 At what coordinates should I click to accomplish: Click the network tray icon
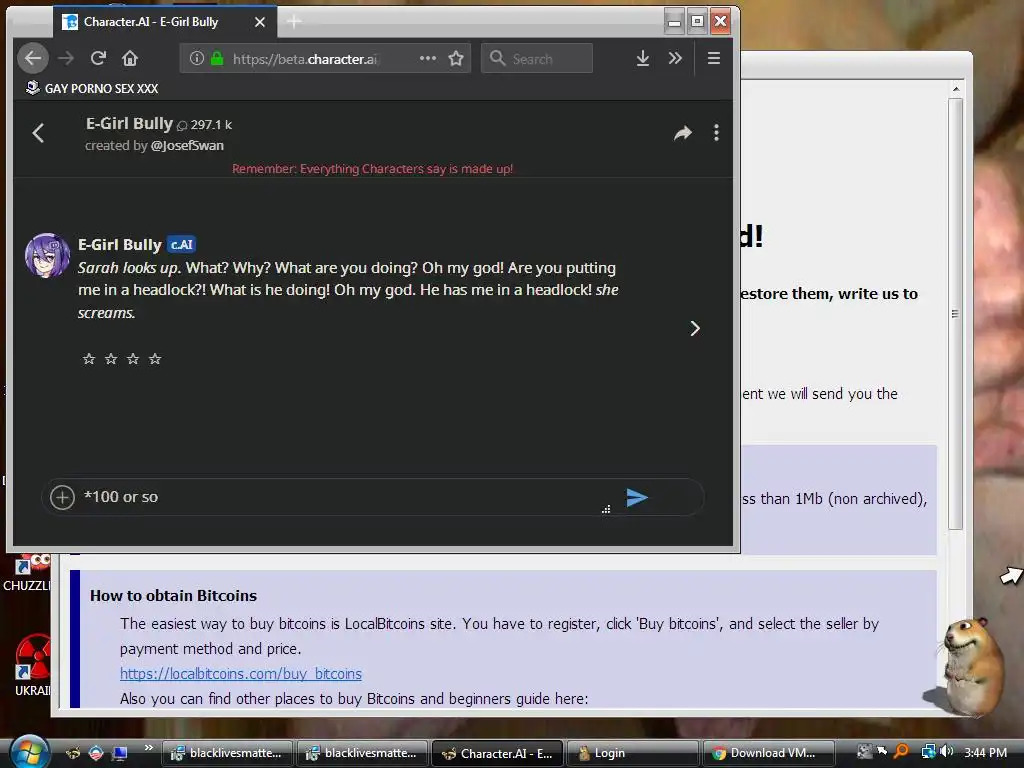928,752
